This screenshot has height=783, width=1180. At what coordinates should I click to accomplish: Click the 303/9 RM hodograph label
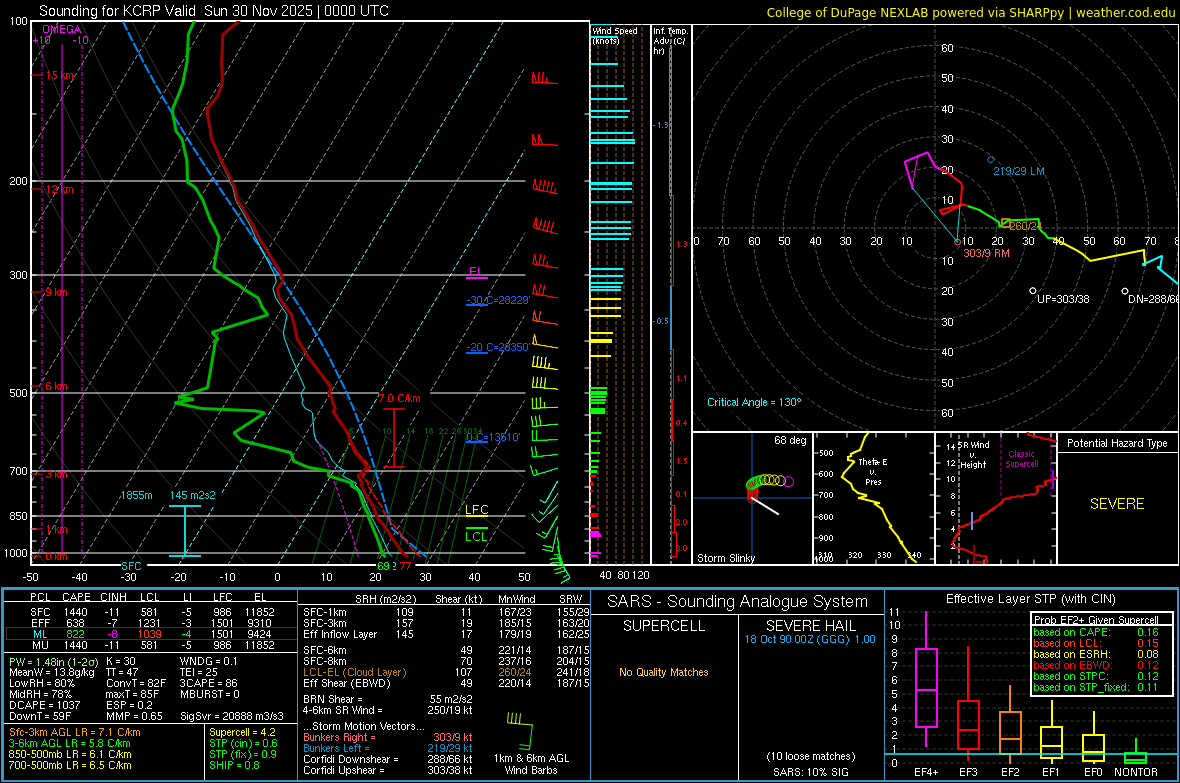point(987,253)
